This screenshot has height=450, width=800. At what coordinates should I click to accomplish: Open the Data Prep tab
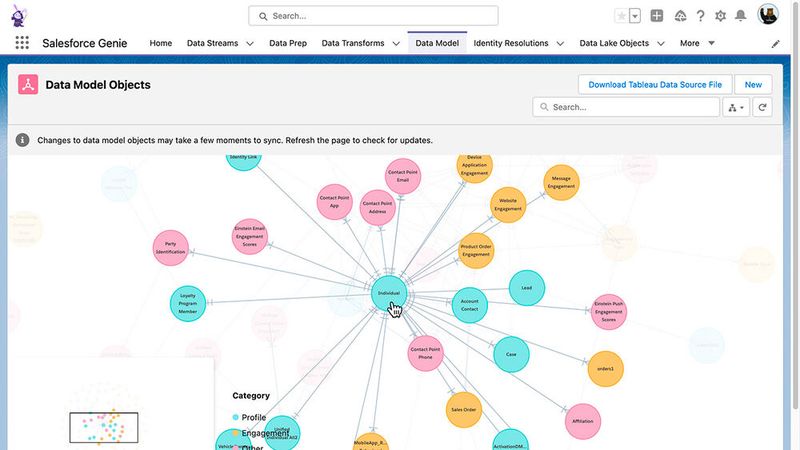tap(288, 43)
